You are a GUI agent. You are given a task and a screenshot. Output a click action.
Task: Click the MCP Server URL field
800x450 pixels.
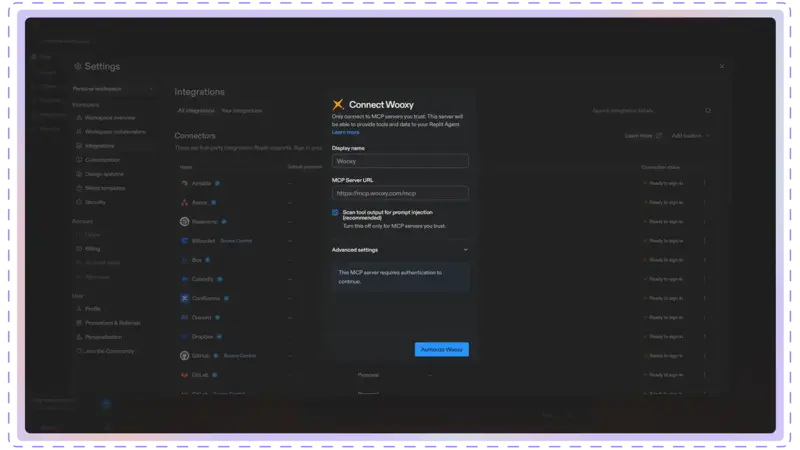(x=400, y=193)
